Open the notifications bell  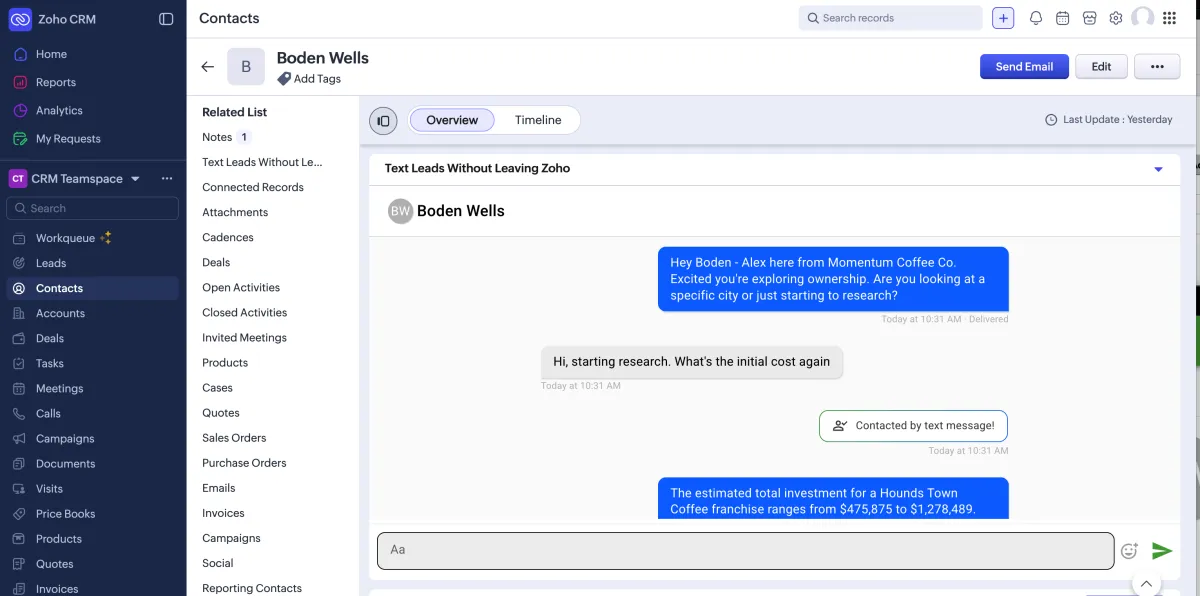point(1035,18)
